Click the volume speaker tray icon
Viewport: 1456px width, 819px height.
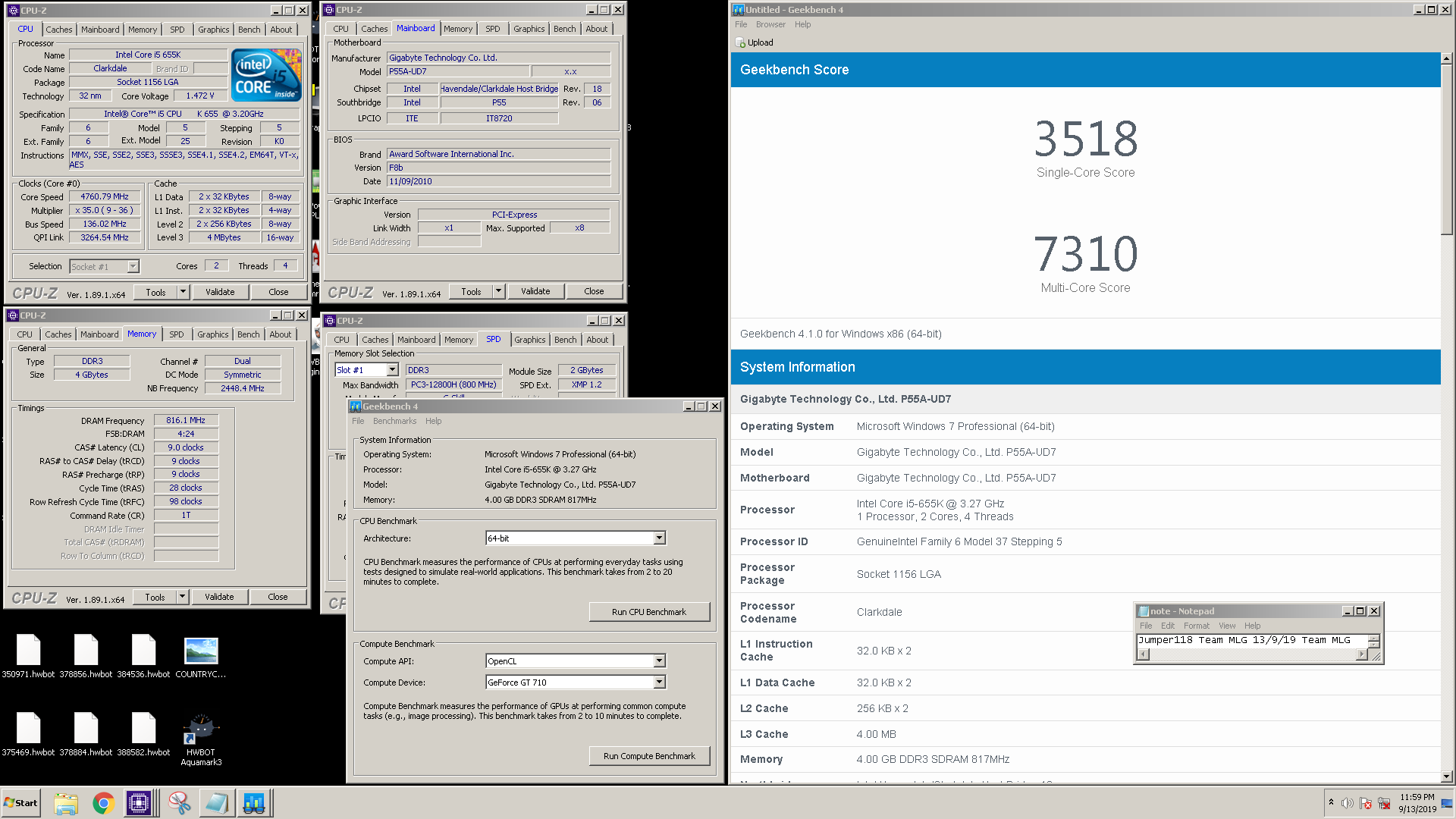(1348, 803)
